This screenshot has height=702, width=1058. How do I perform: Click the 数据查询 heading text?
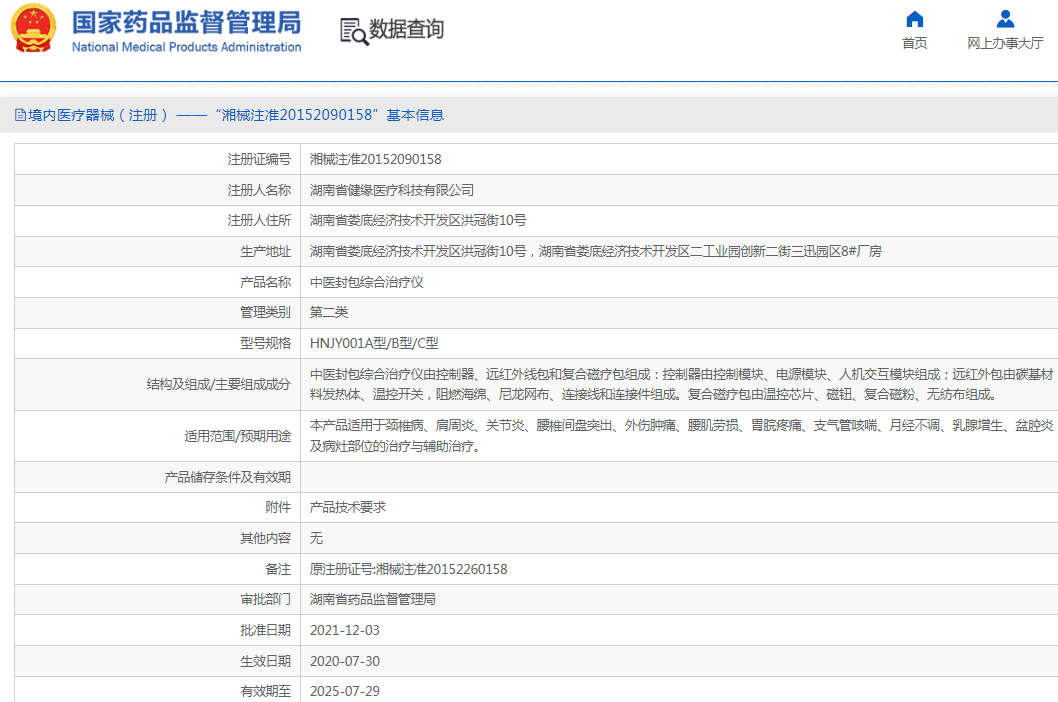[406, 30]
